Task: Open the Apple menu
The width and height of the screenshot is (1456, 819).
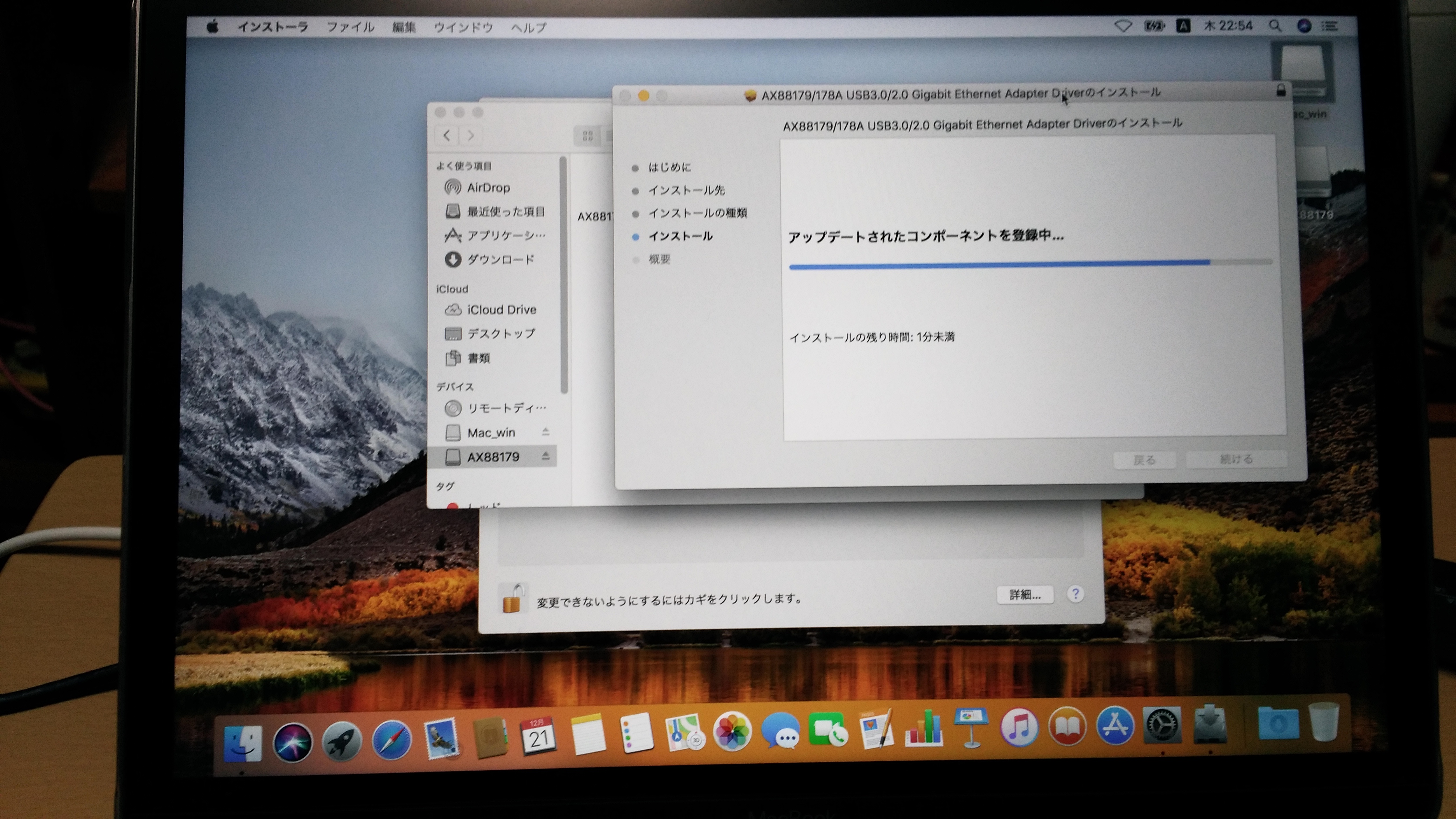Action: 212,27
